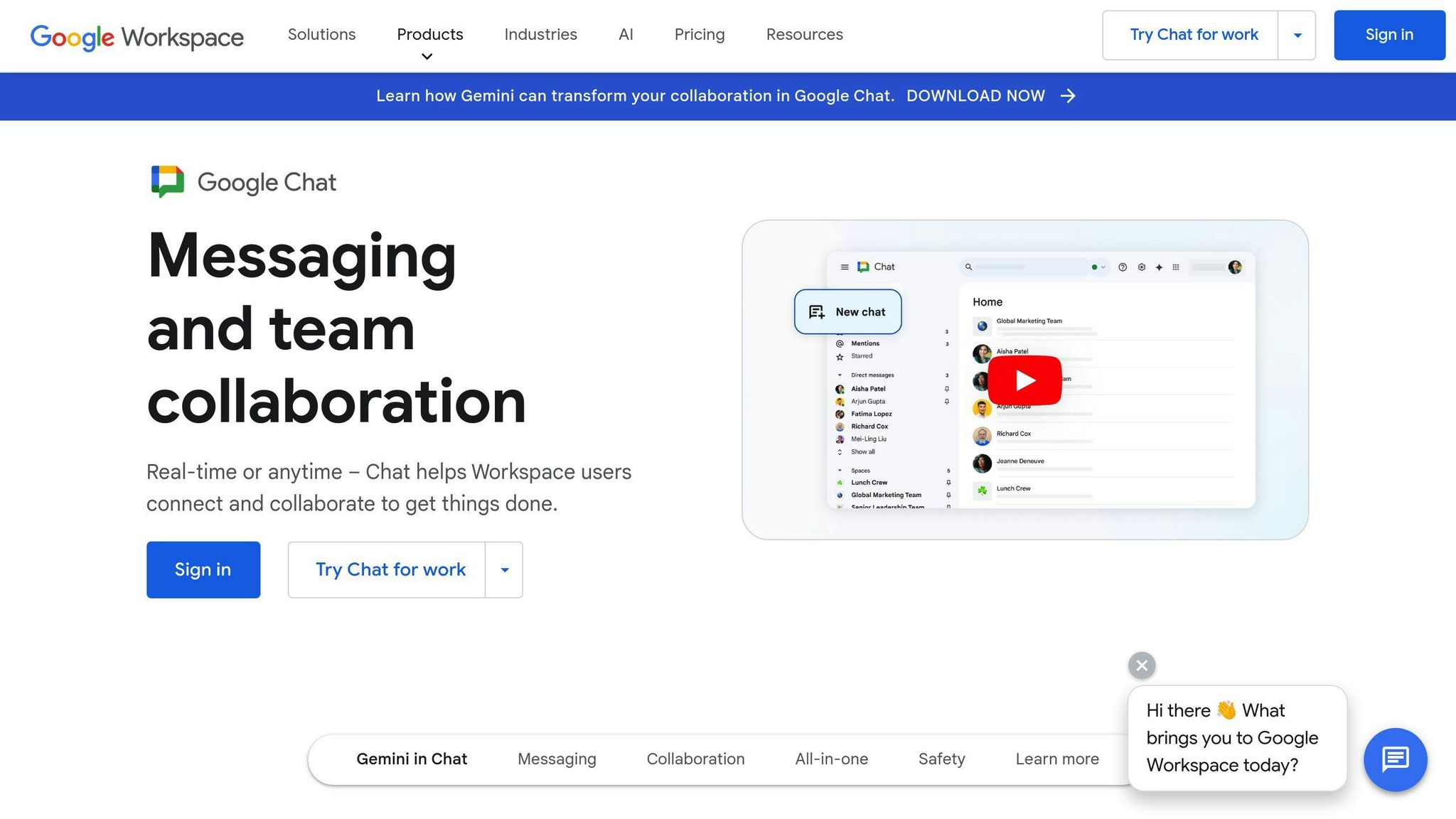The width and height of the screenshot is (1456, 819).
Task: Click the settings gear in Chat header
Action: 1142,267
